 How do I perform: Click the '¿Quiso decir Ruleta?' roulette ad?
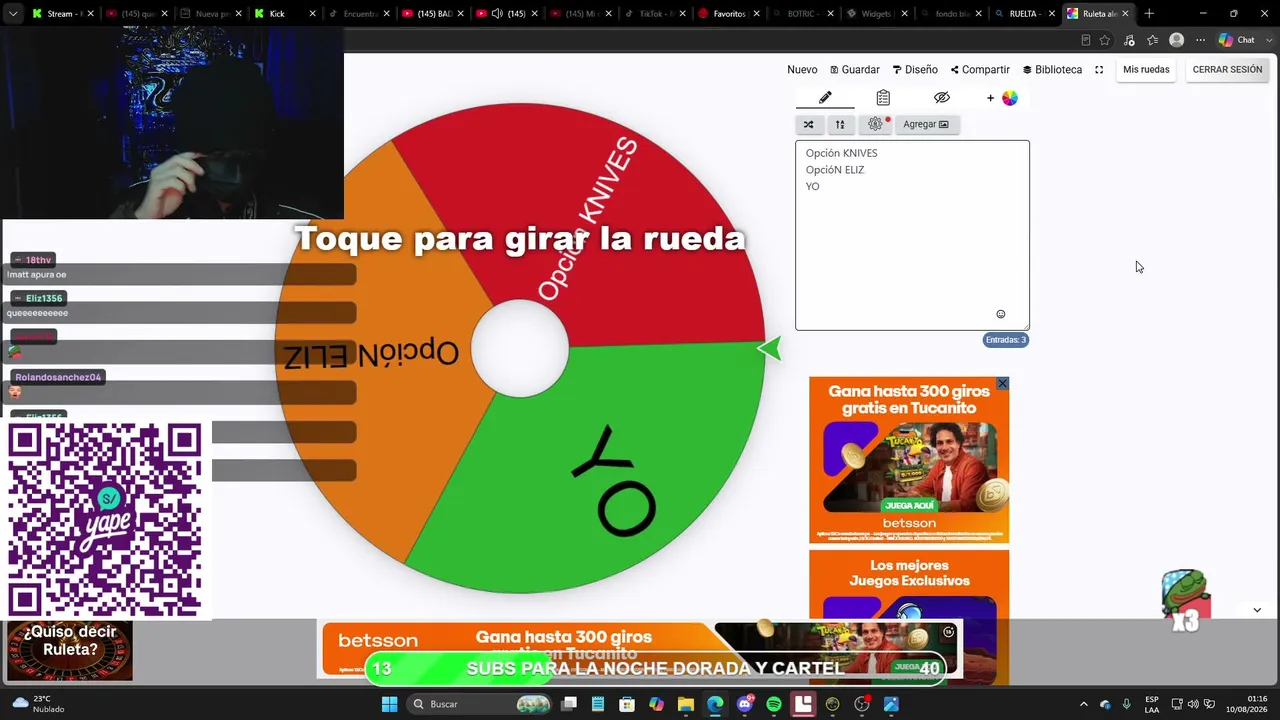coord(70,651)
